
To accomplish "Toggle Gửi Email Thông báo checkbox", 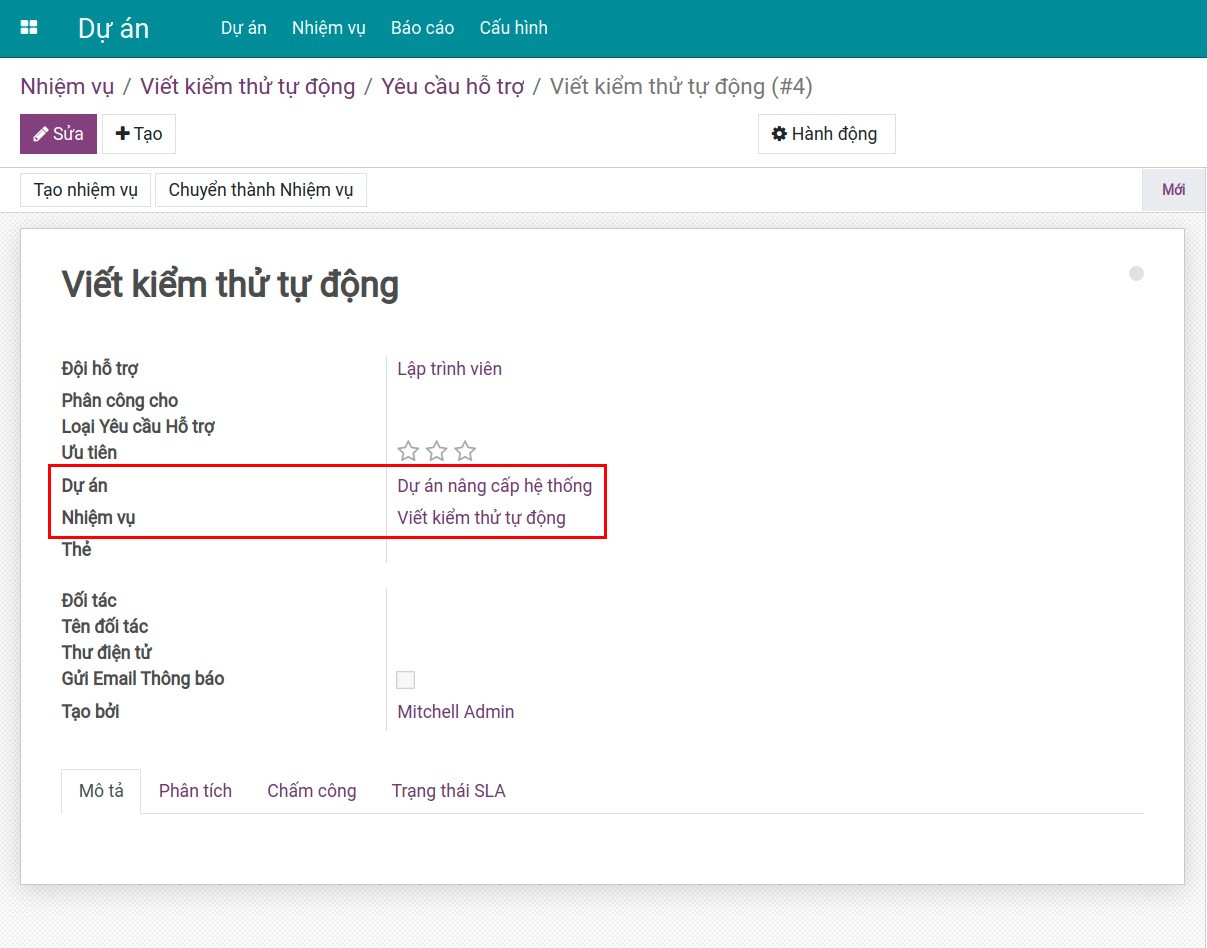I will (405, 680).
